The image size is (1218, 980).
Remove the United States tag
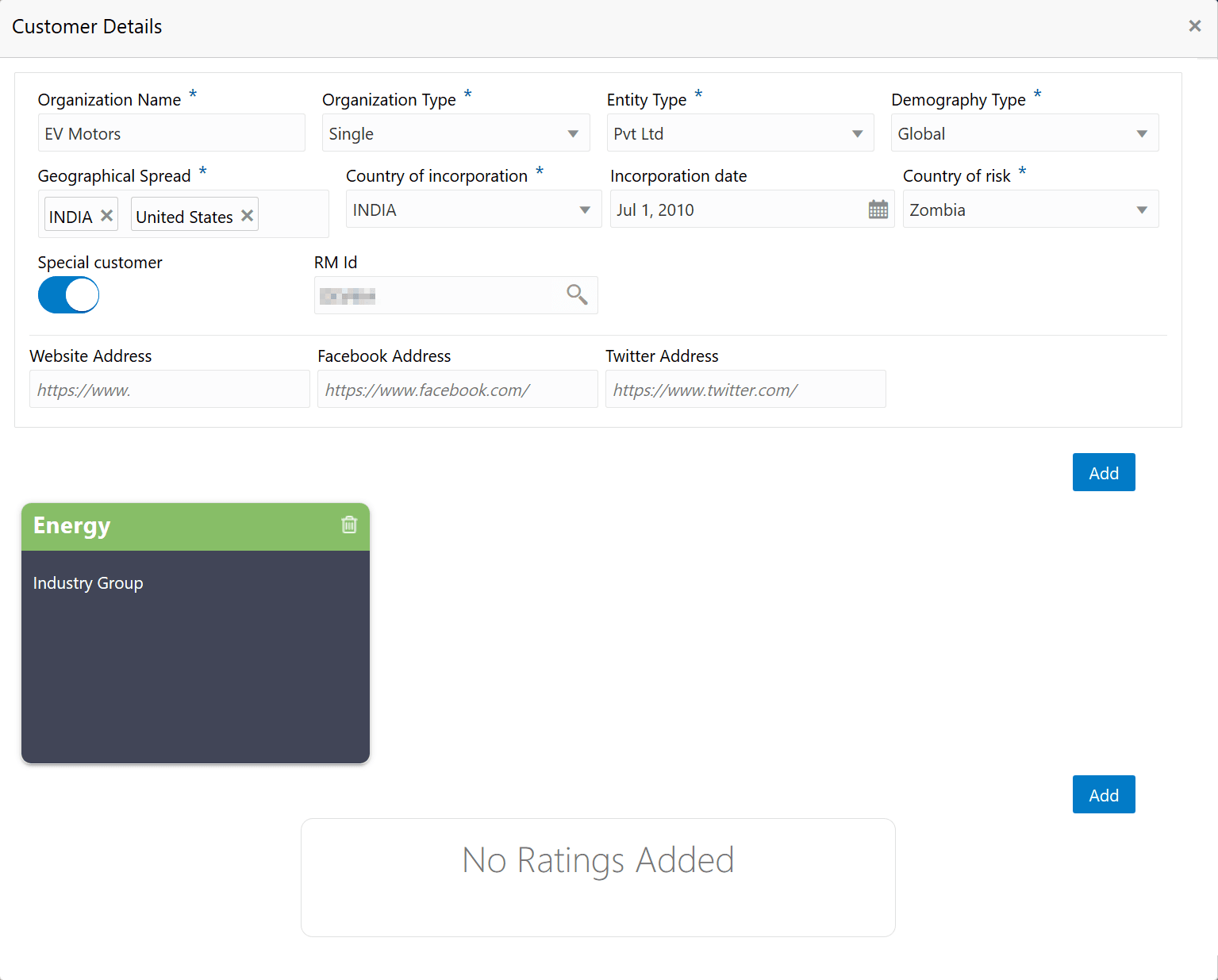(x=248, y=216)
